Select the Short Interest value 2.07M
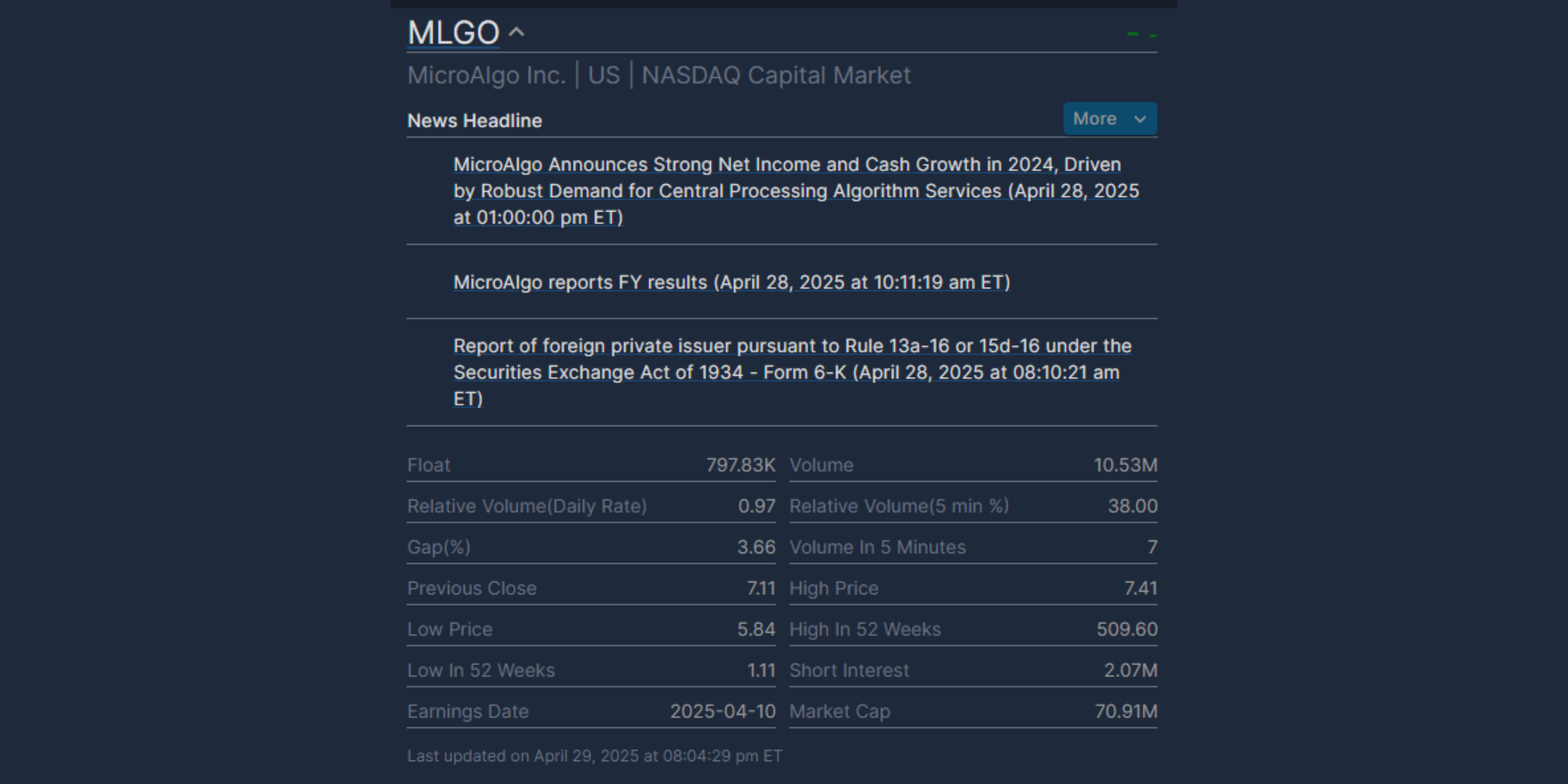This screenshot has height=784, width=1568. pyautogui.click(x=1130, y=670)
